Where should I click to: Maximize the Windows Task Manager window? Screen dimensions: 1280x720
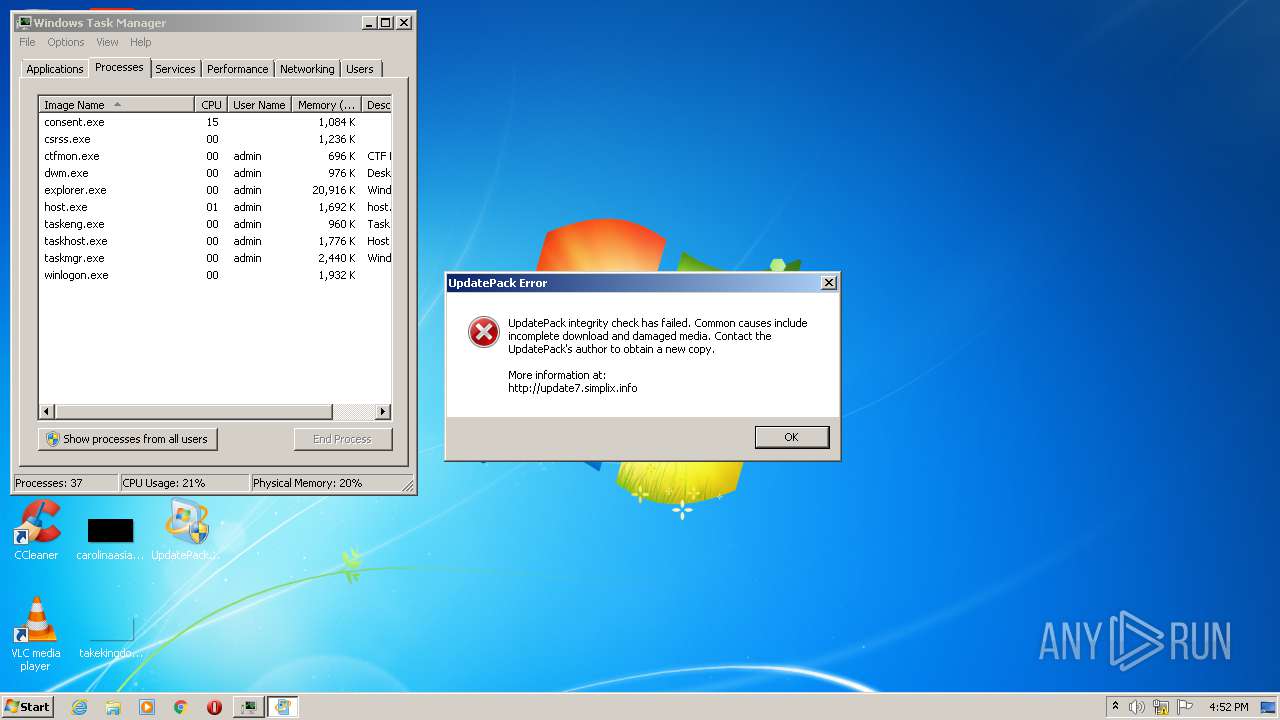[386, 22]
